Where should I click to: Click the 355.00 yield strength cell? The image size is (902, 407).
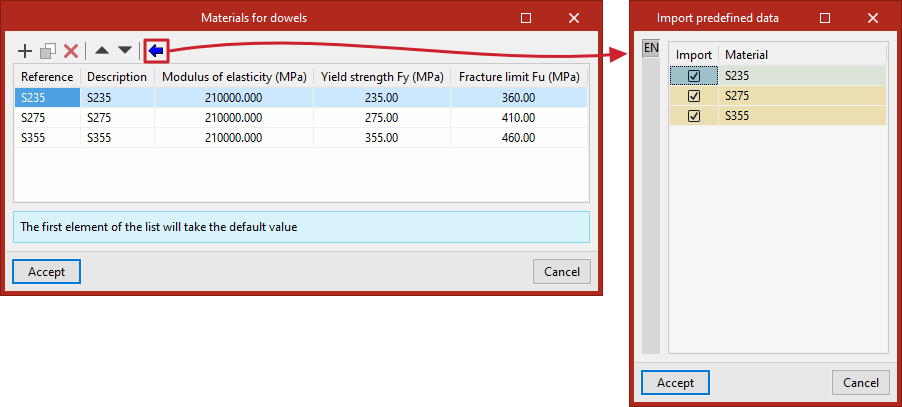[x=382, y=138]
